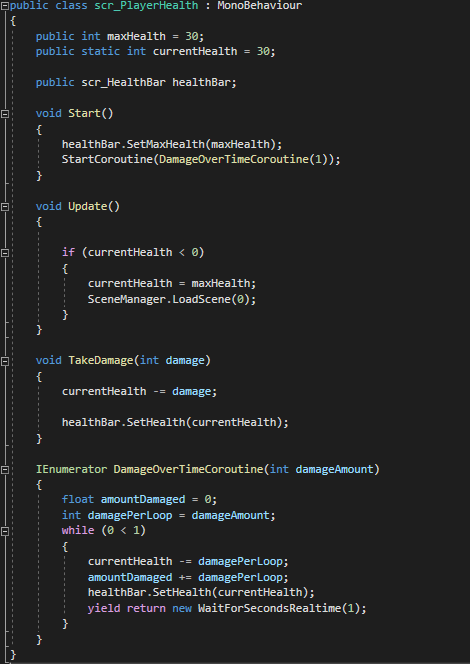Collapse the Start() method
This screenshot has height=664, width=470.
(5, 113)
